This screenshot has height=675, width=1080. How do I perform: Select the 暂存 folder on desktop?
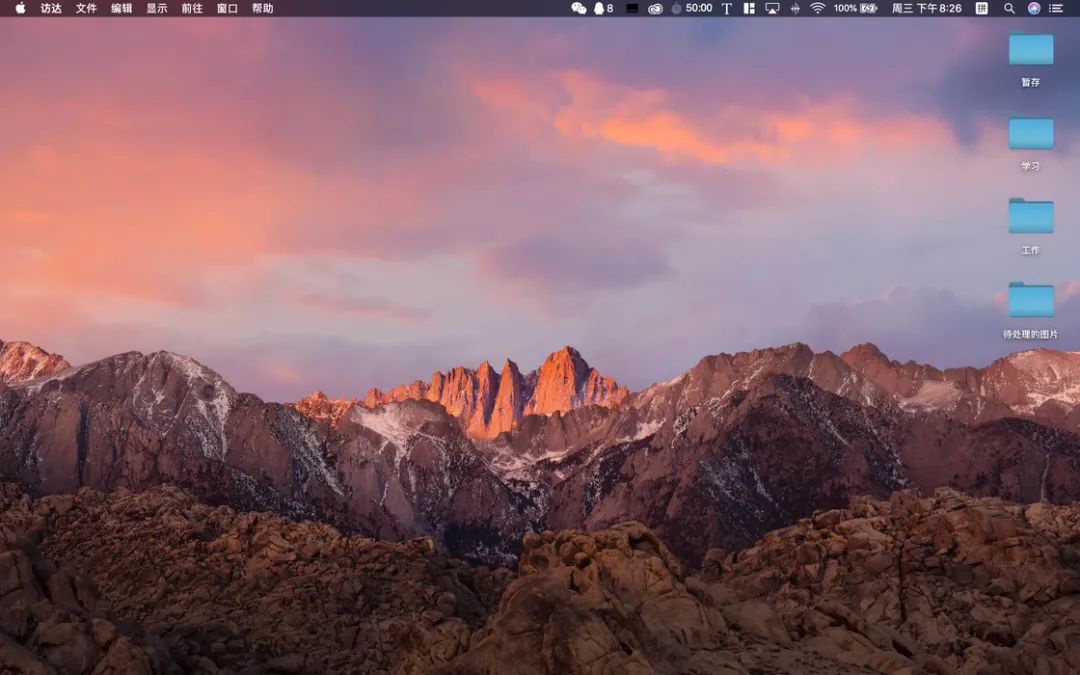(x=1030, y=50)
